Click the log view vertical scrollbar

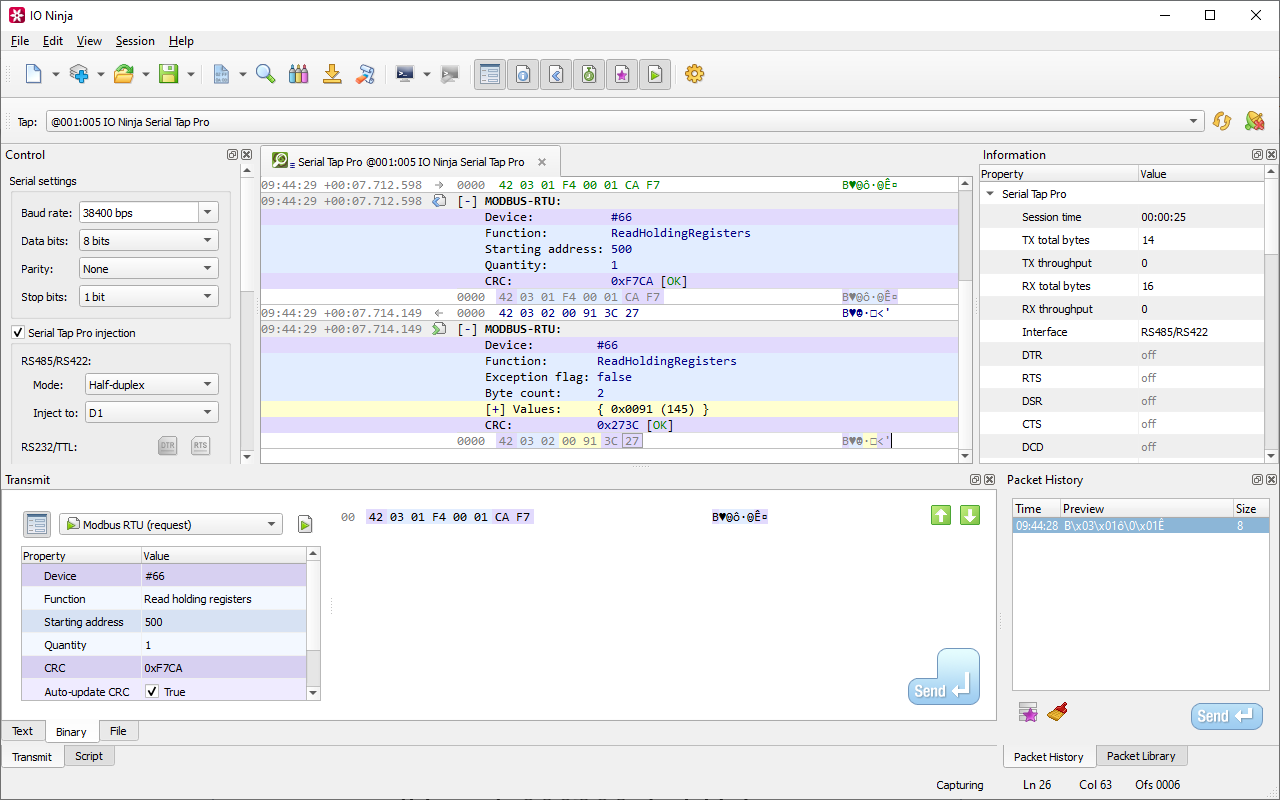[965, 320]
